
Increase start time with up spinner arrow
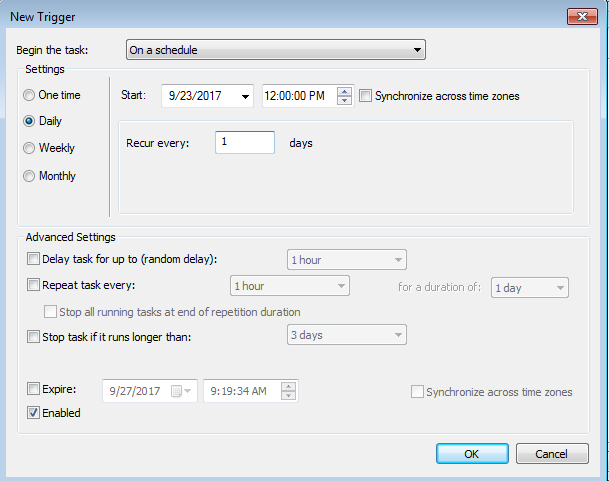[x=344, y=92]
